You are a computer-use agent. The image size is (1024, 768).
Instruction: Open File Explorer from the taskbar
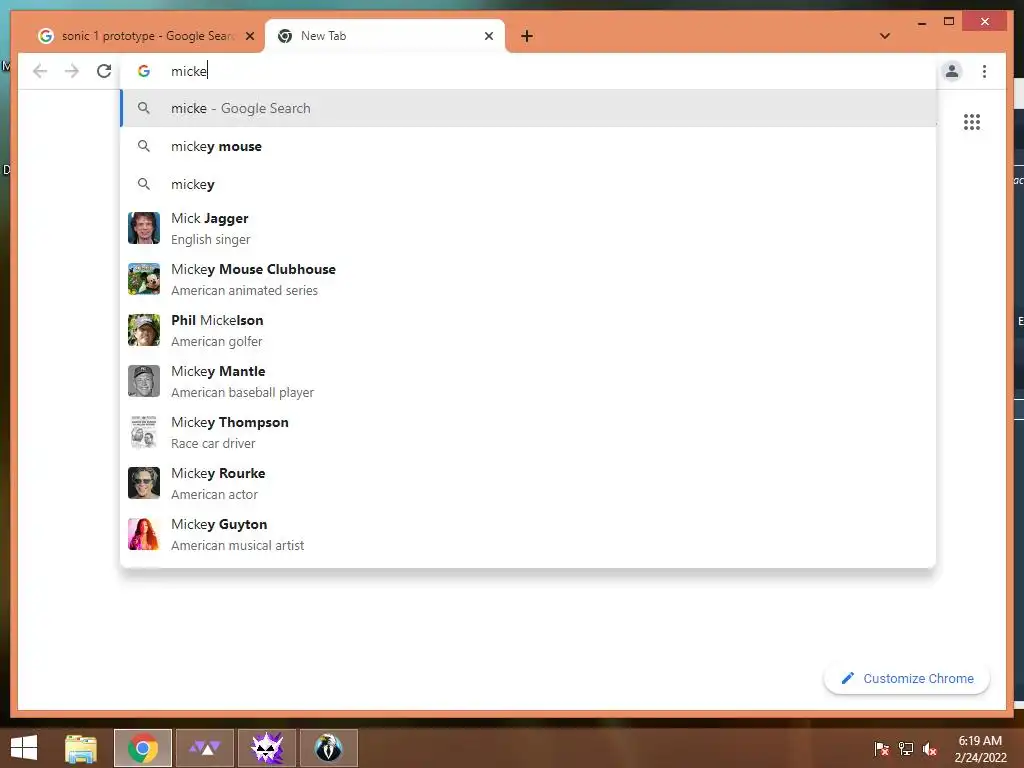tap(81, 748)
